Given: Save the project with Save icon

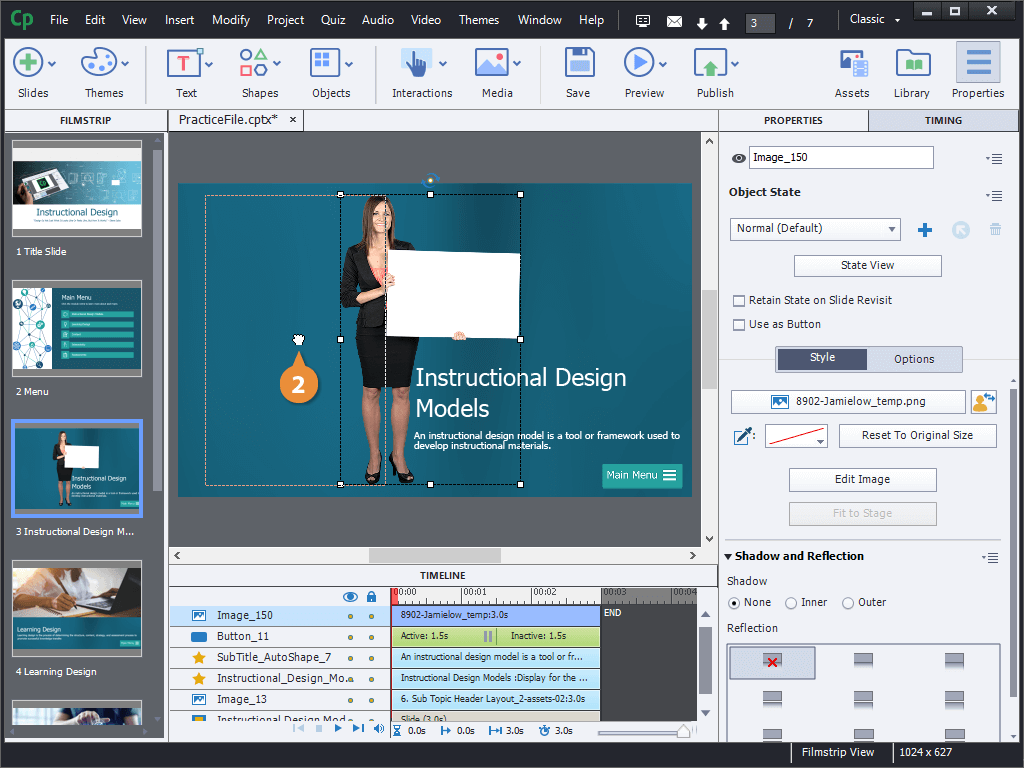Looking at the screenshot, I should 579,63.
